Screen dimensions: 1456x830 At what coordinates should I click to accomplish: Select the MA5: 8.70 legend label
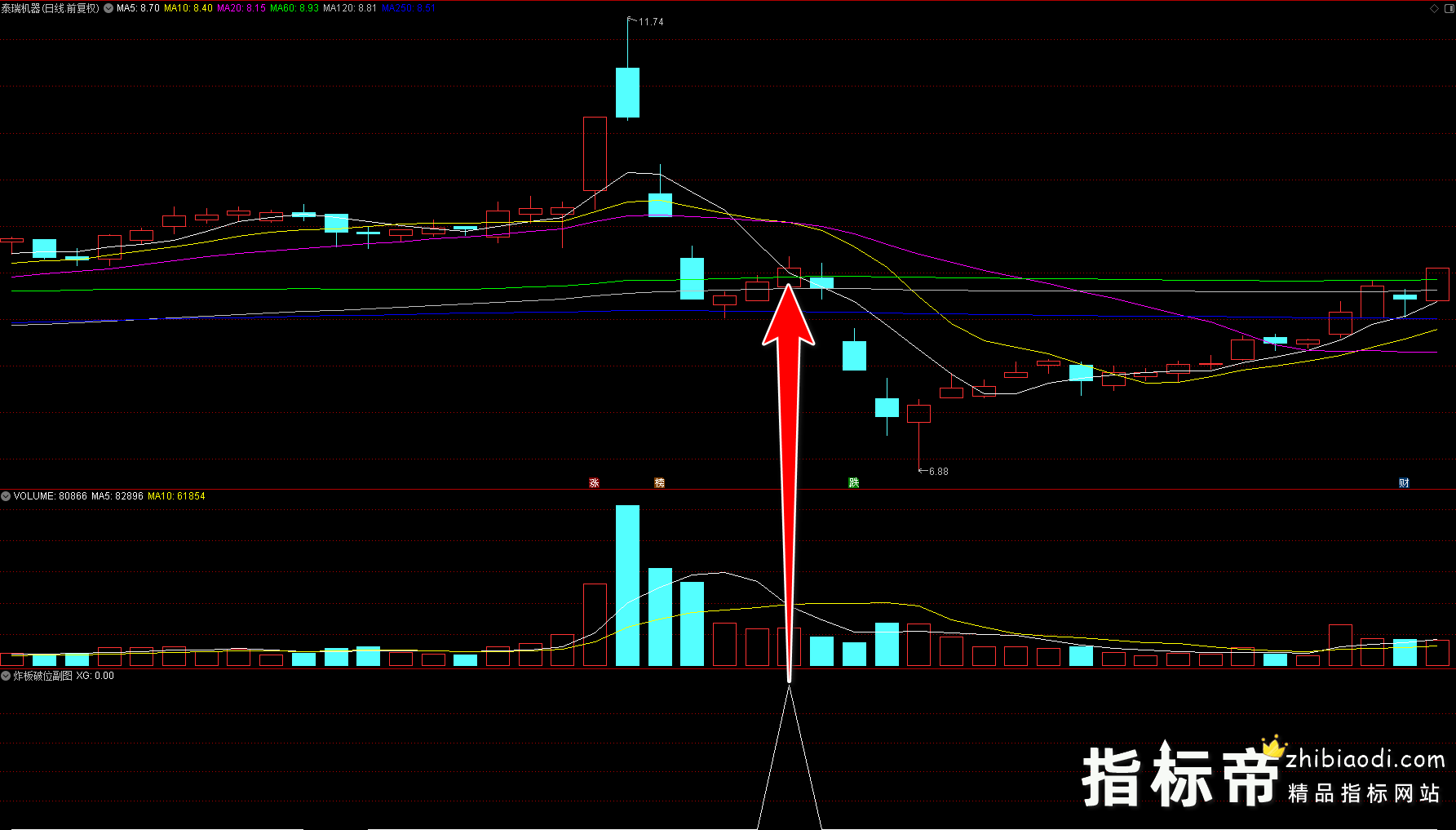coord(138,8)
